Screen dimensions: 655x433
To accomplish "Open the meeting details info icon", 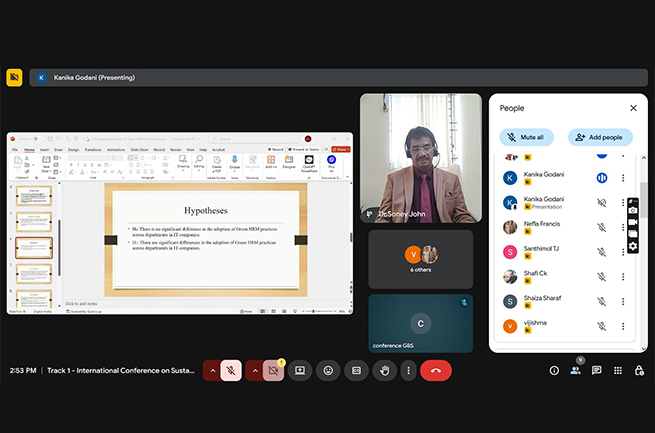I will pyautogui.click(x=554, y=370).
